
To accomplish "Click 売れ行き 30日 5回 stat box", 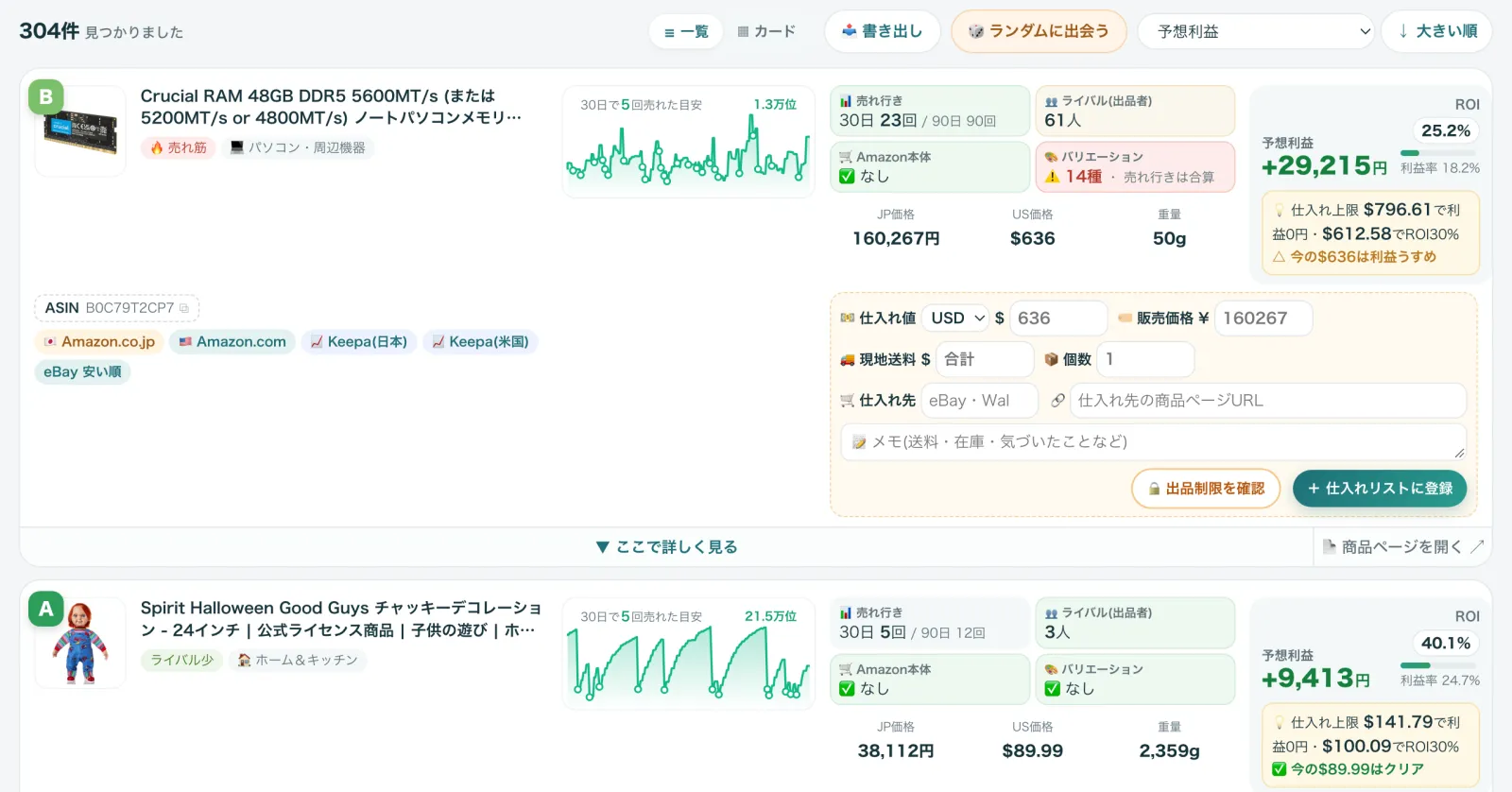I will [930, 624].
